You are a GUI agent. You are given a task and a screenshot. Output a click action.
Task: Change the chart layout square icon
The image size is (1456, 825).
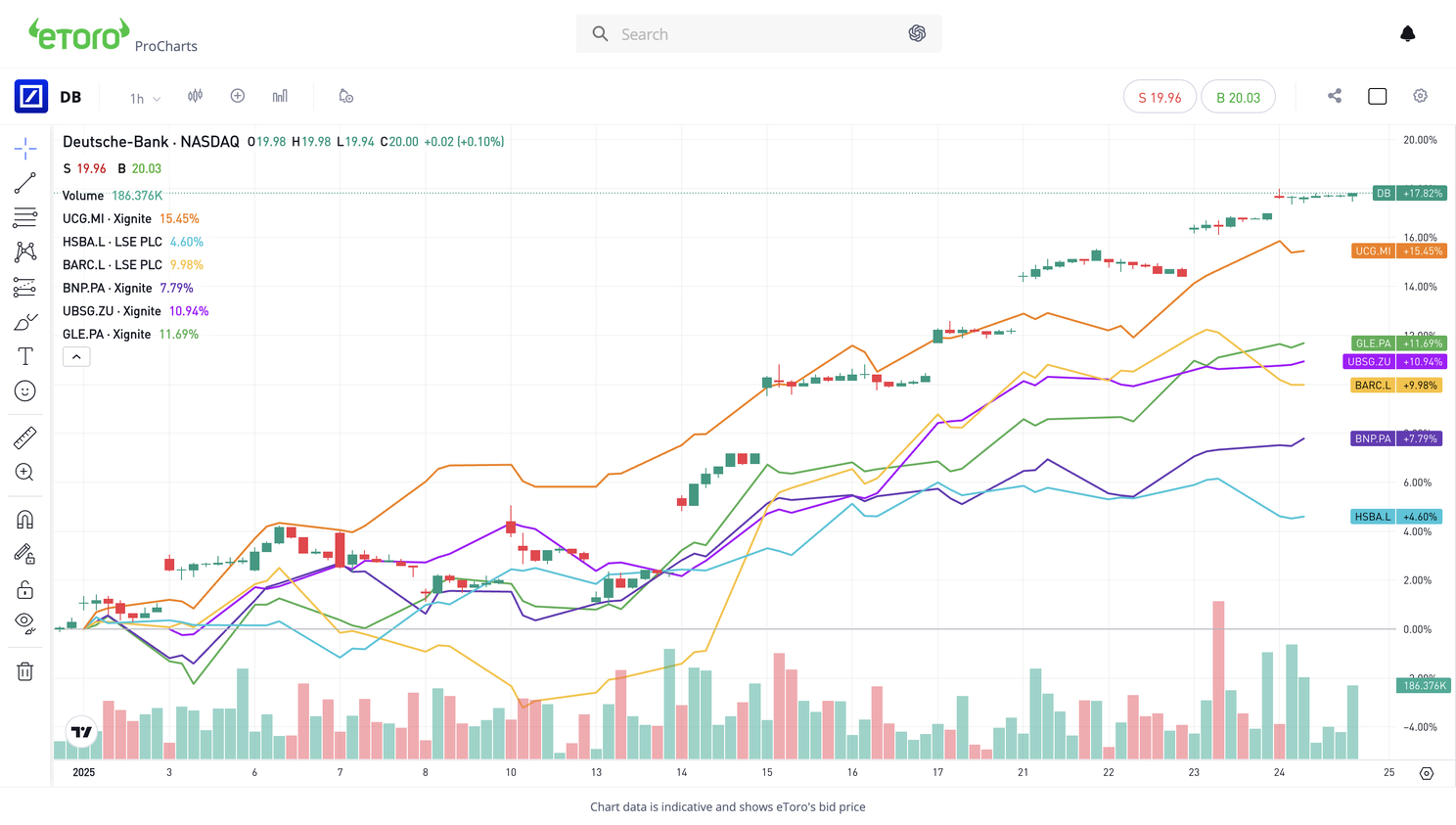pos(1378,96)
